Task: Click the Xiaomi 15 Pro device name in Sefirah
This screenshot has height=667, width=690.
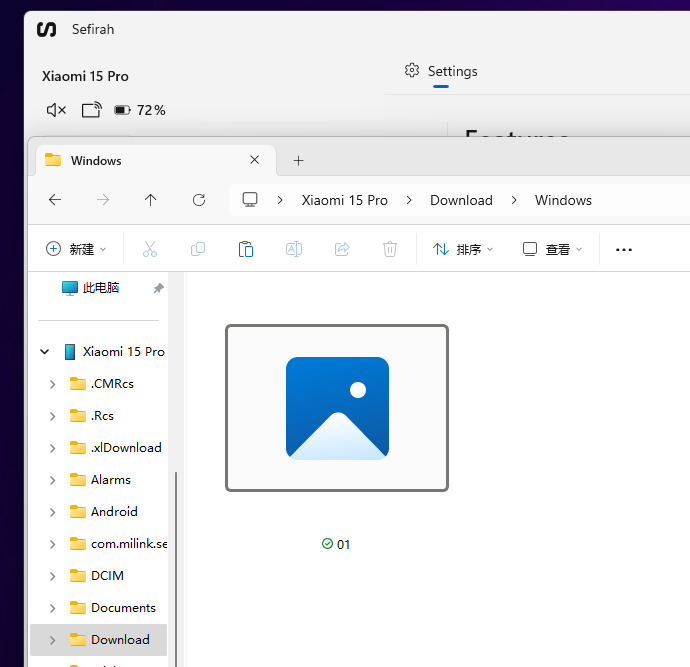Action: [x=85, y=76]
